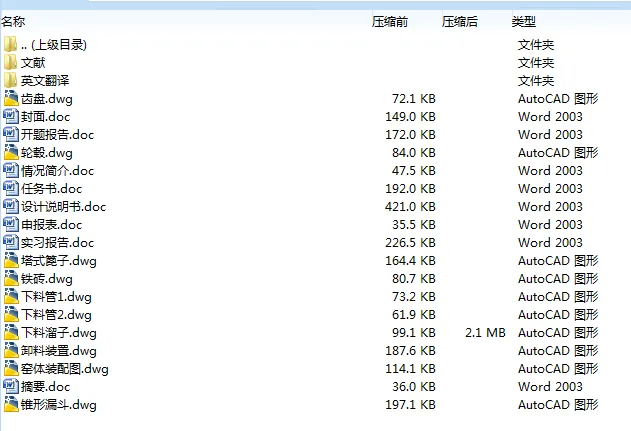
Task: Click the Word icon of 申报表.doc
Action: point(11,224)
